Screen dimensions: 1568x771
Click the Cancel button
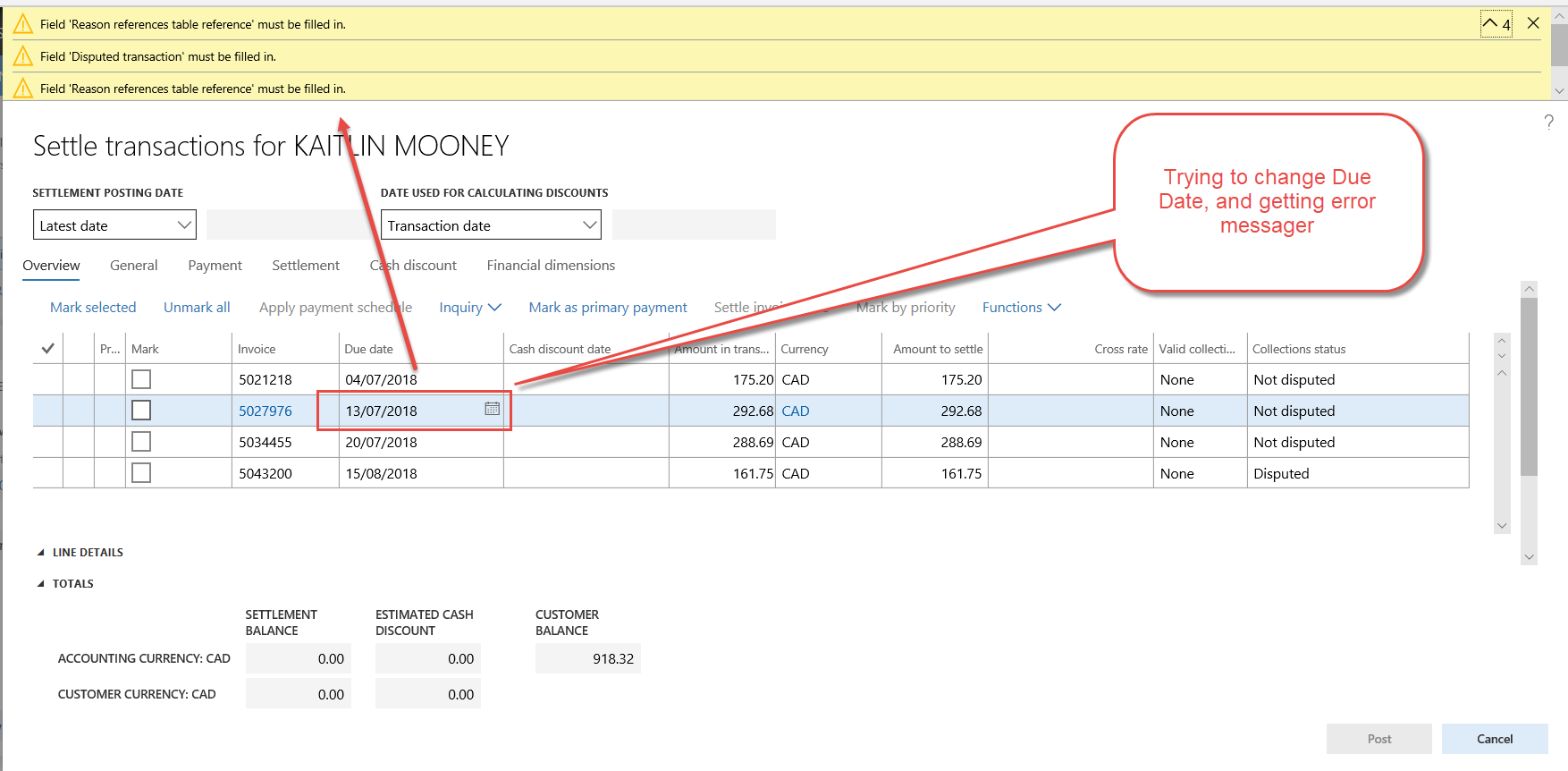point(1494,739)
